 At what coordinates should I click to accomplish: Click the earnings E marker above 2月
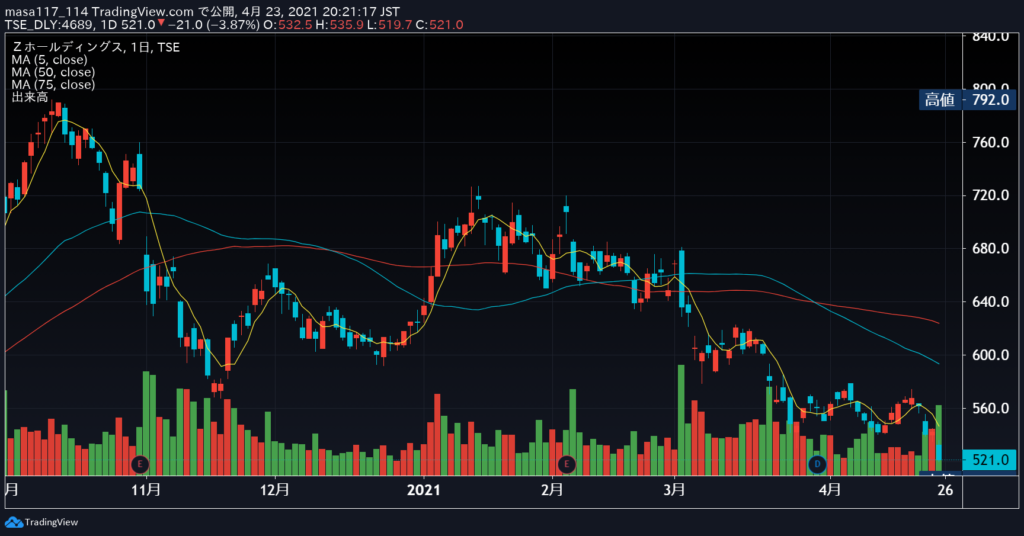[566, 464]
